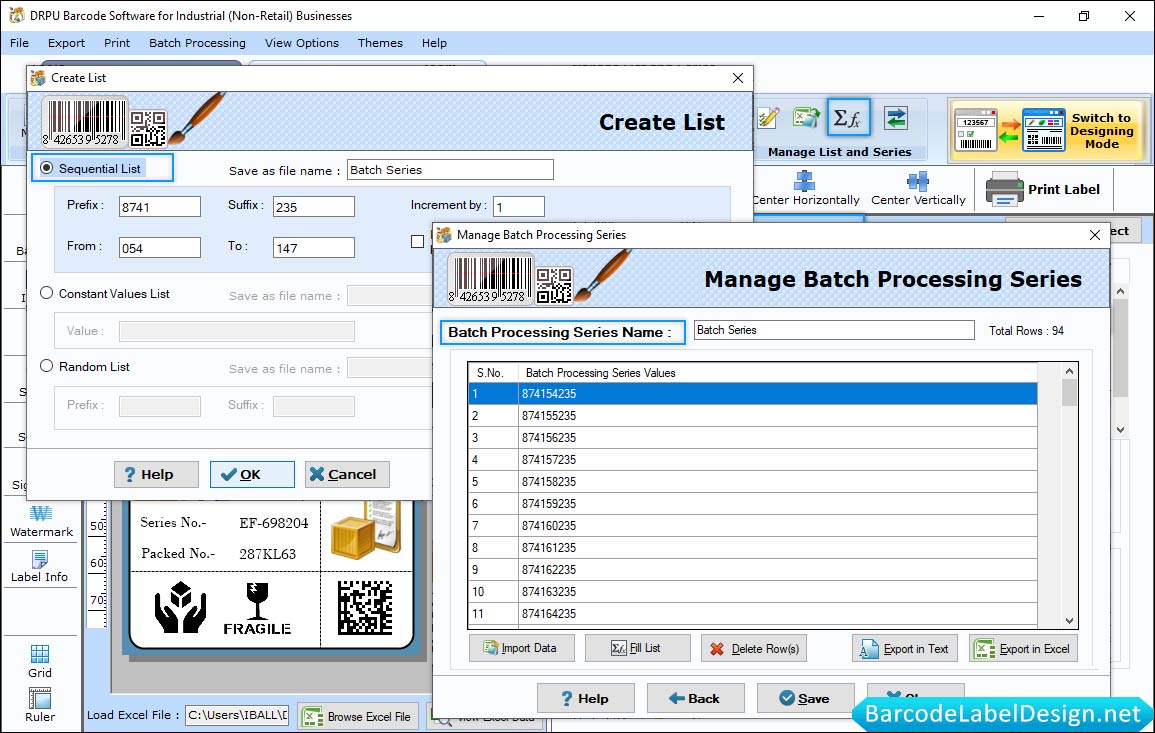
Task: Close the Manage Batch Processing Series window
Action: click(x=1095, y=235)
